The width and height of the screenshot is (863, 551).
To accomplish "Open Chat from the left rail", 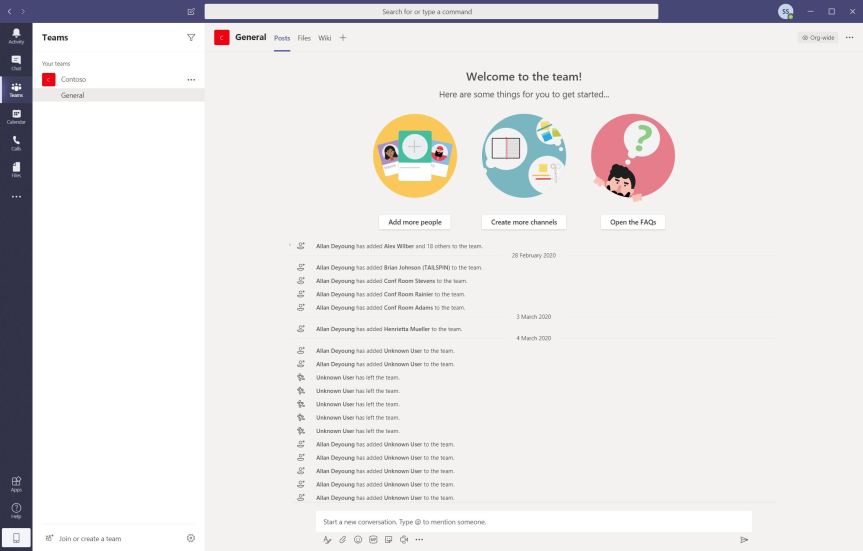I will tap(16, 62).
